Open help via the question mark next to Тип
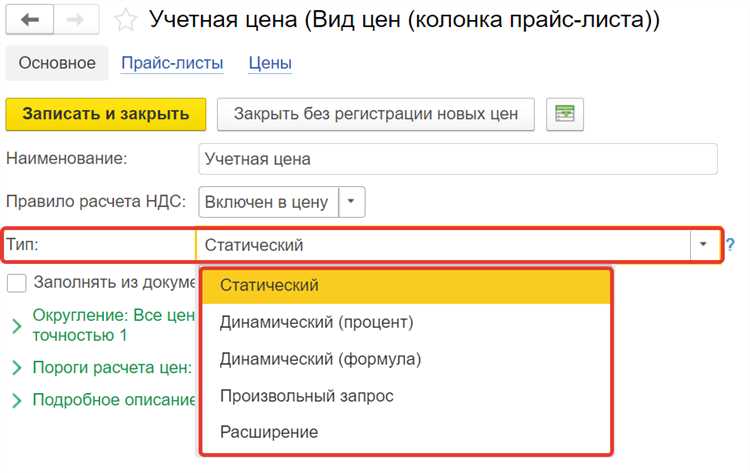The height and width of the screenshot is (473, 750). click(x=730, y=245)
